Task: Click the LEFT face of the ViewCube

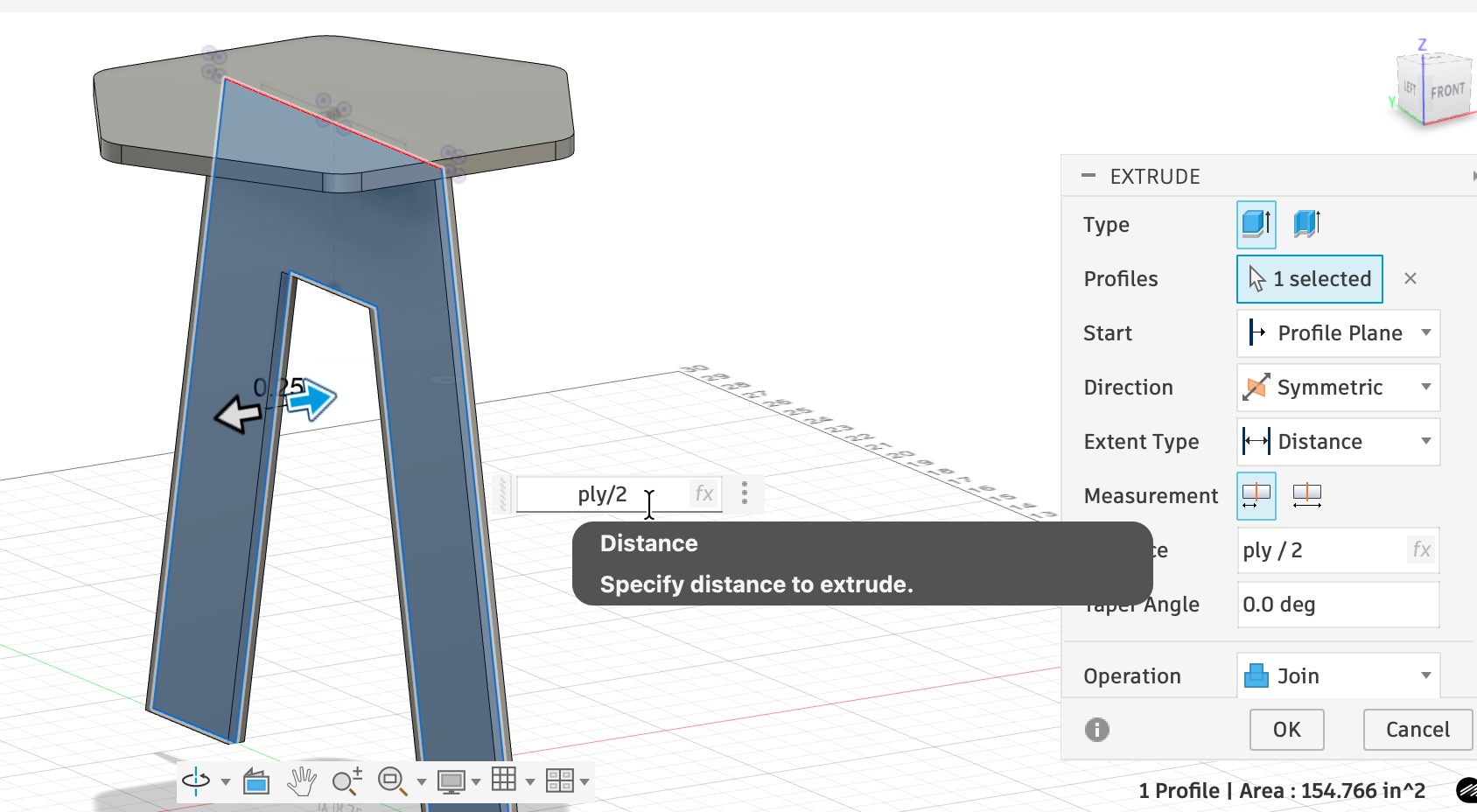Action: [1410, 87]
